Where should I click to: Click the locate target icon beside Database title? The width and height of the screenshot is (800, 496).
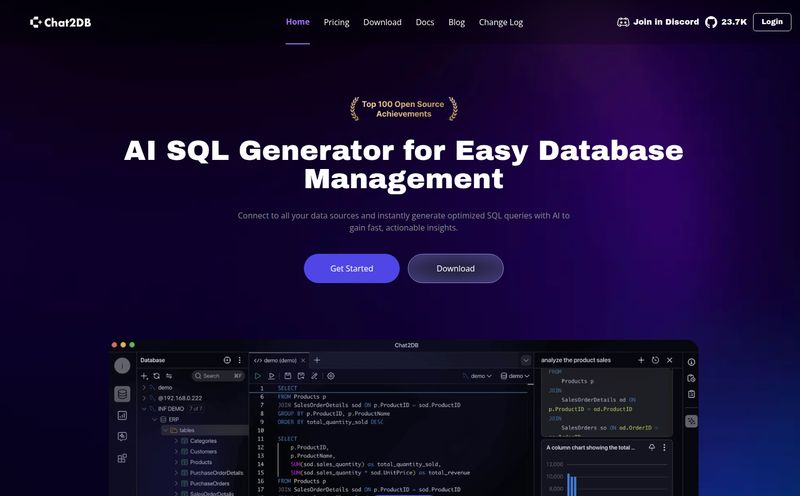(227, 360)
